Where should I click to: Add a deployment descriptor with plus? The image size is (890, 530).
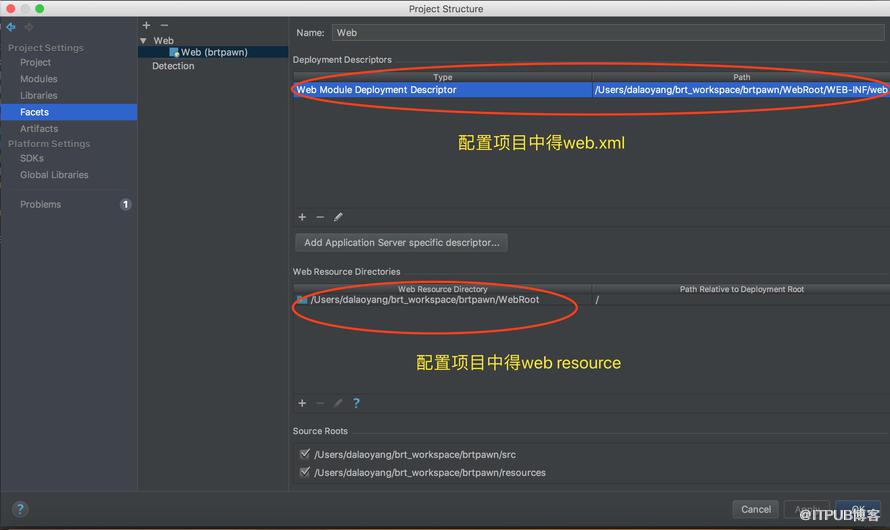click(x=302, y=217)
